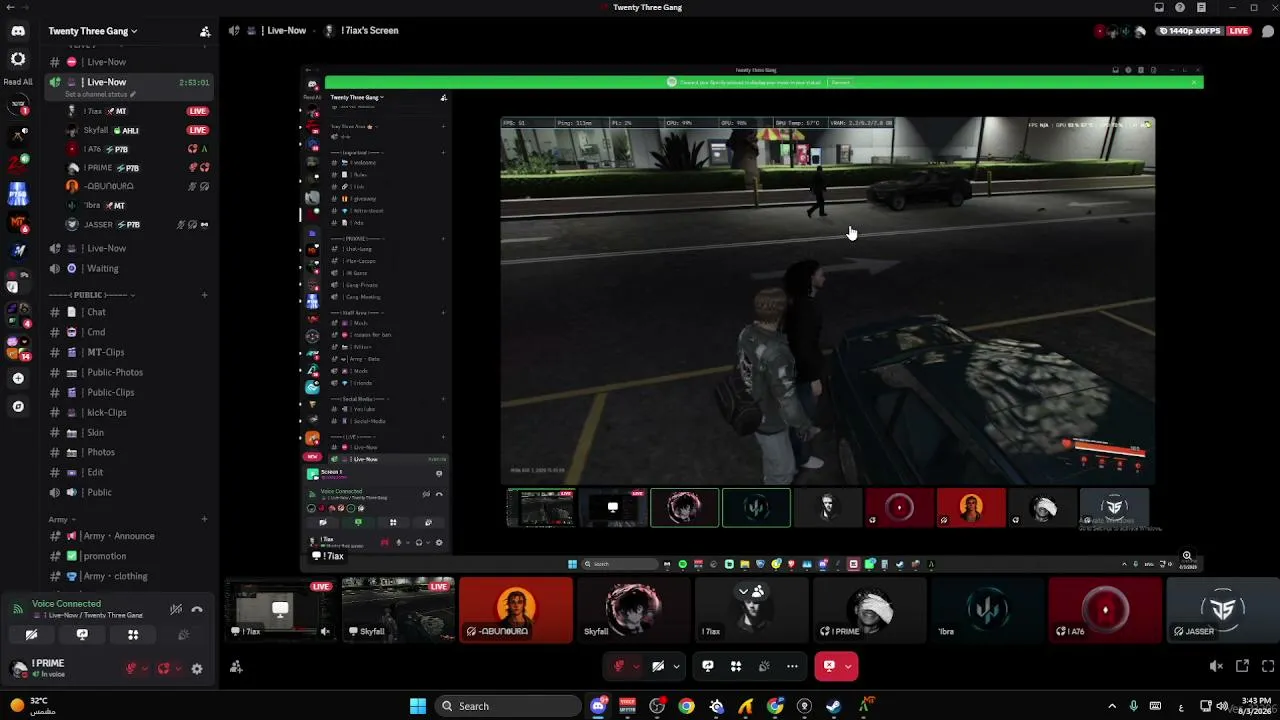
Task: Collapse the PUBLIC channel category
Action: click(x=89, y=295)
